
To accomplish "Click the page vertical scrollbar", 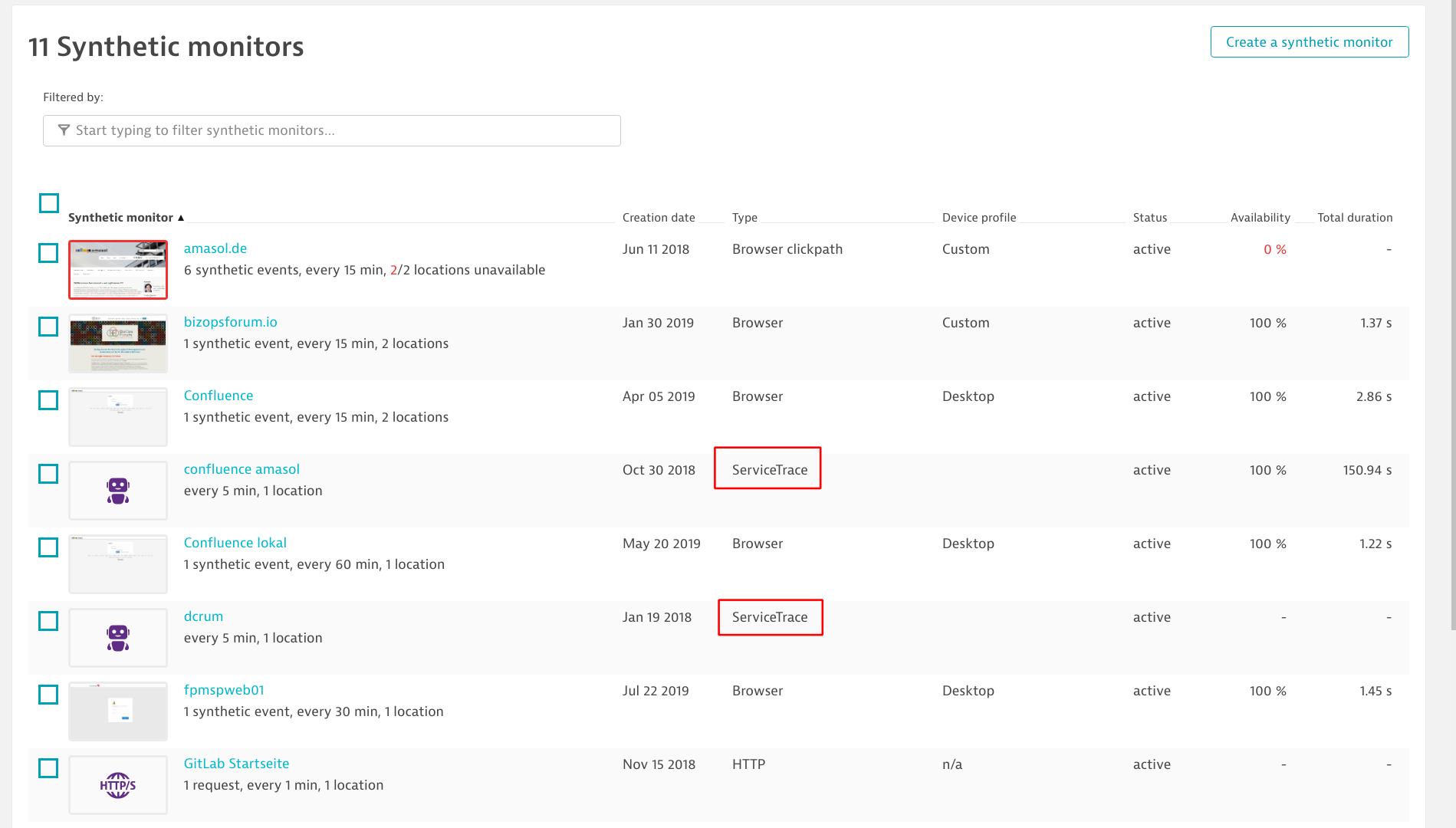I will point(1452,314).
